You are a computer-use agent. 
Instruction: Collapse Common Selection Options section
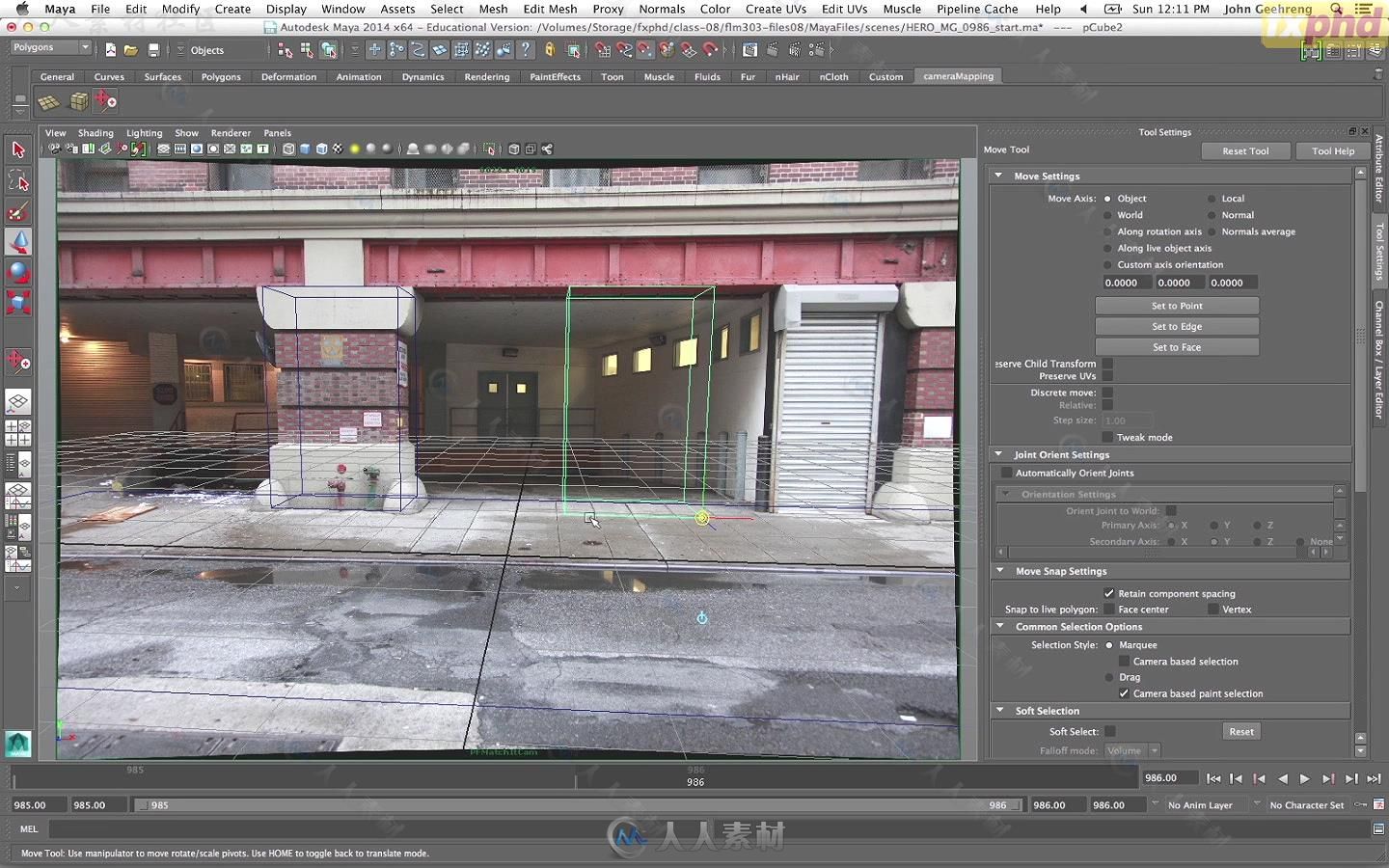tap(999, 626)
